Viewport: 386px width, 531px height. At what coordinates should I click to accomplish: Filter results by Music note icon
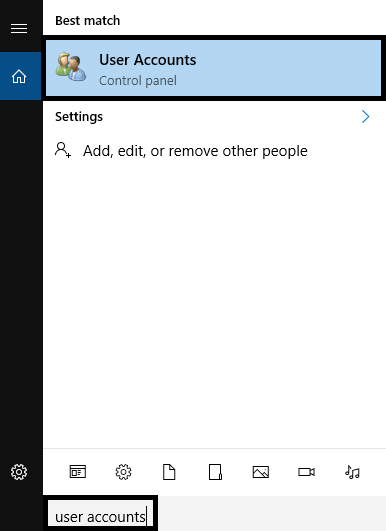(352, 472)
